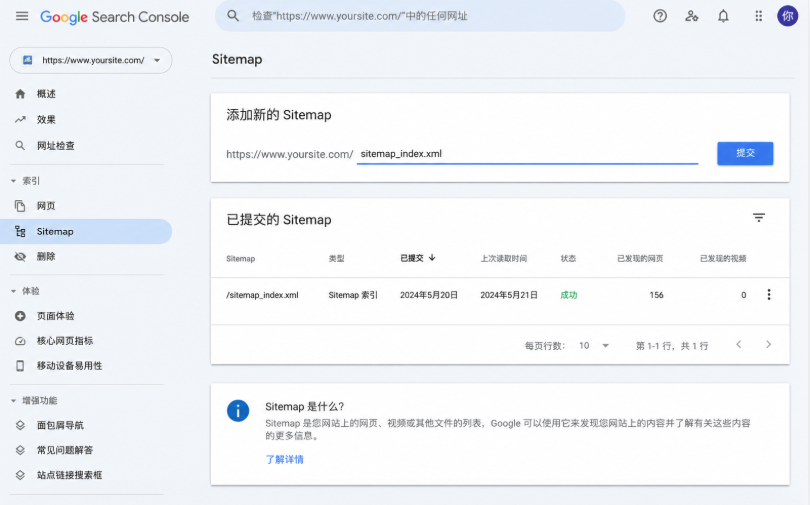The width and height of the screenshot is (810, 505).
Task: Open three-dot menu for sitemap_index.xml row
Action: 769,295
